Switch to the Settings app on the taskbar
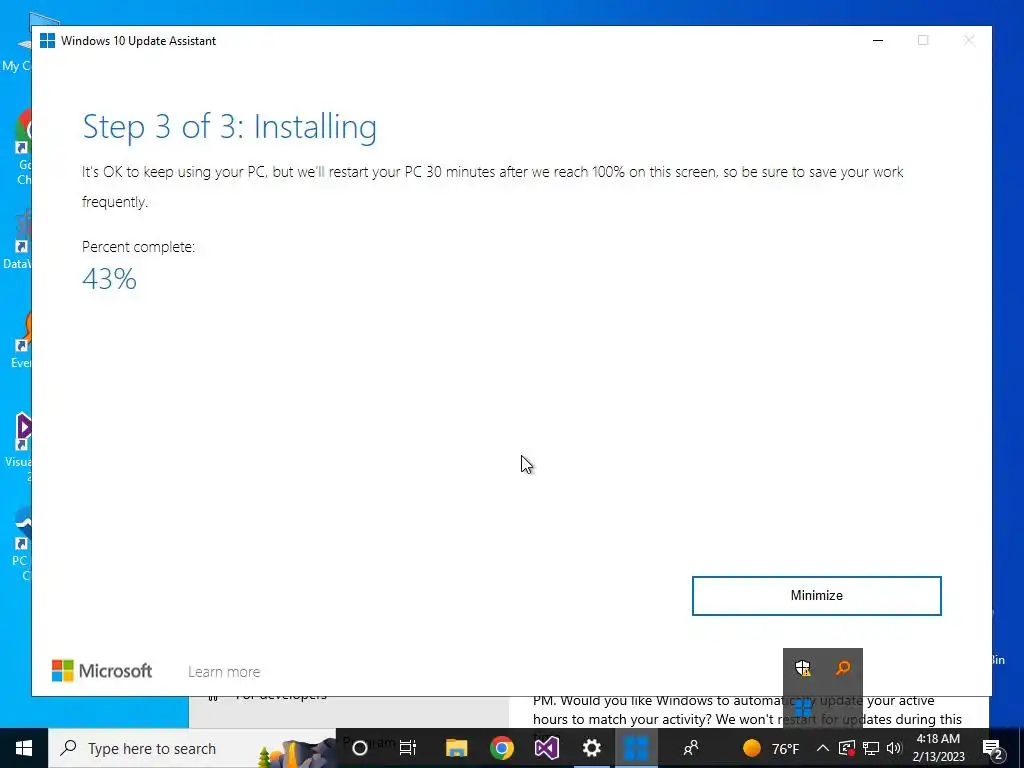Image resolution: width=1024 pixels, height=768 pixels. [592, 748]
